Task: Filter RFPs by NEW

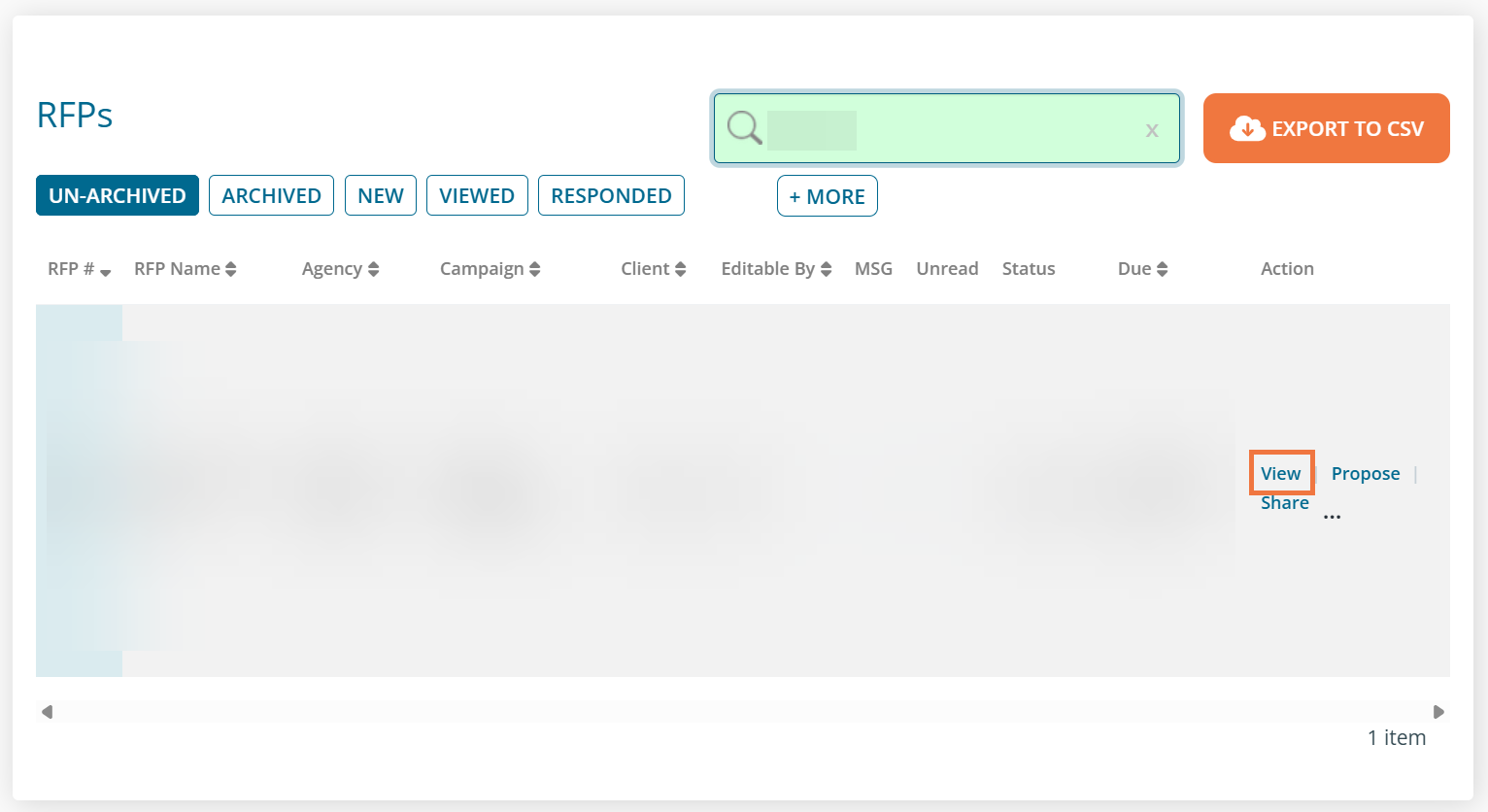Action: (x=381, y=195)
